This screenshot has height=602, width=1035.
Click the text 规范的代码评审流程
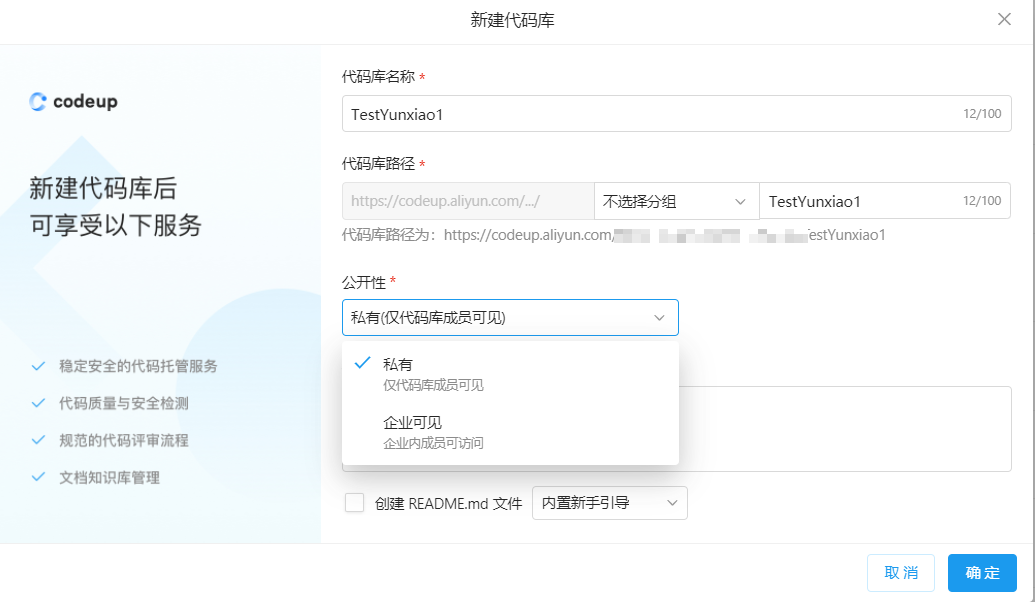[123, 440]
